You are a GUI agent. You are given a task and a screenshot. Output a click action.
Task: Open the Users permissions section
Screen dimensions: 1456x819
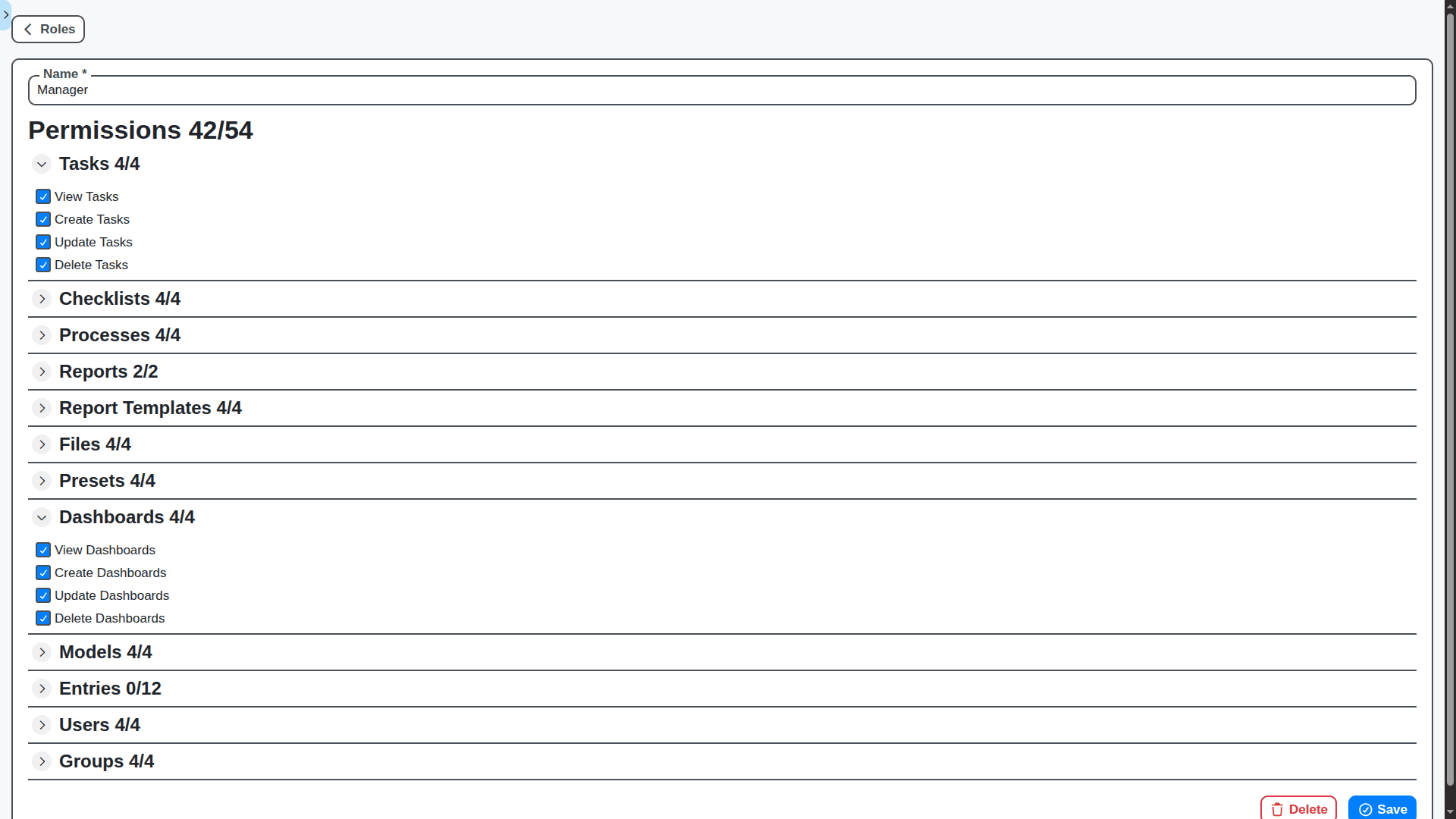click(42, 725)
